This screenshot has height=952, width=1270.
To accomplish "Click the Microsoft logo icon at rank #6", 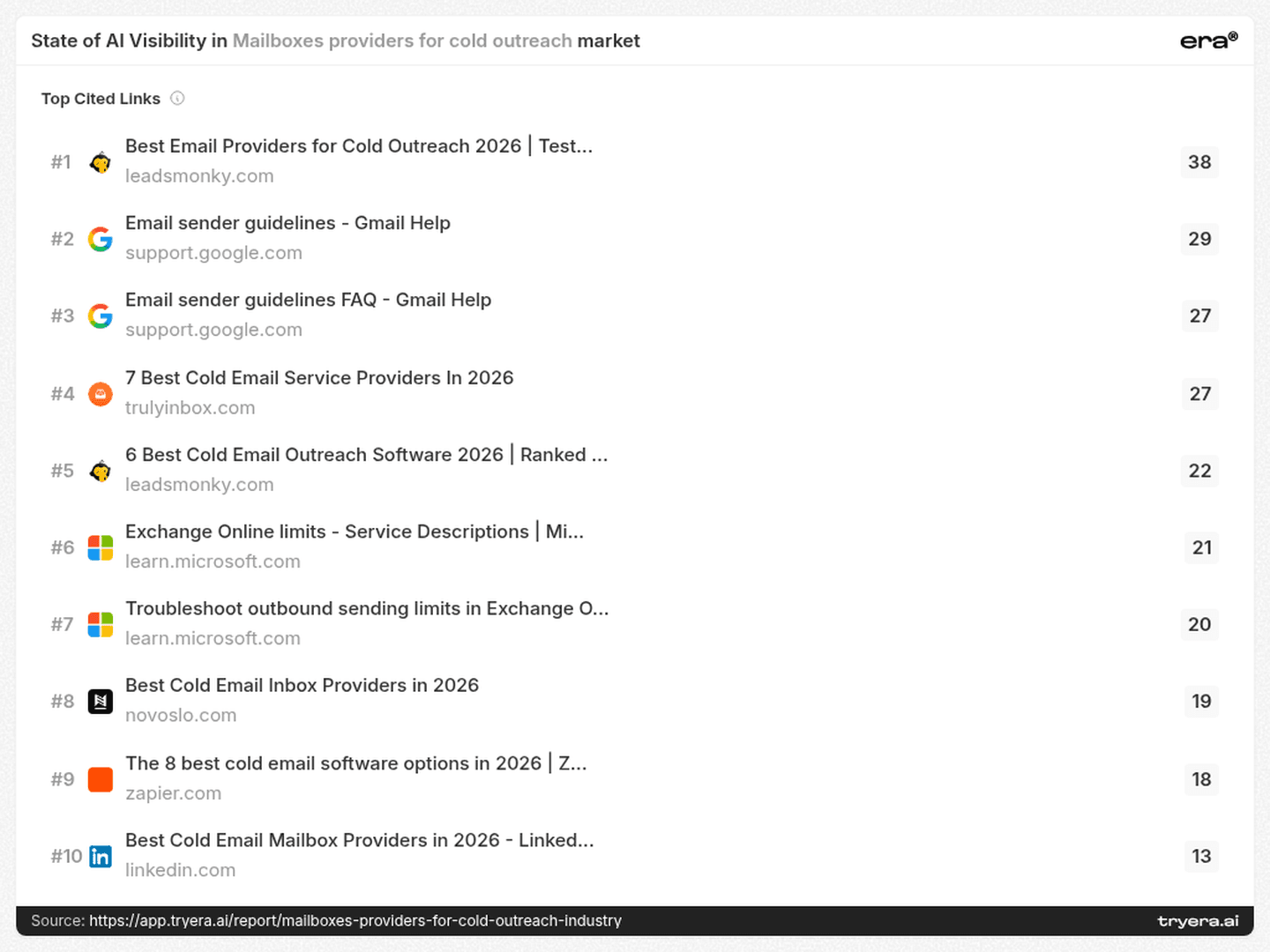I will [x=101, y=547].
